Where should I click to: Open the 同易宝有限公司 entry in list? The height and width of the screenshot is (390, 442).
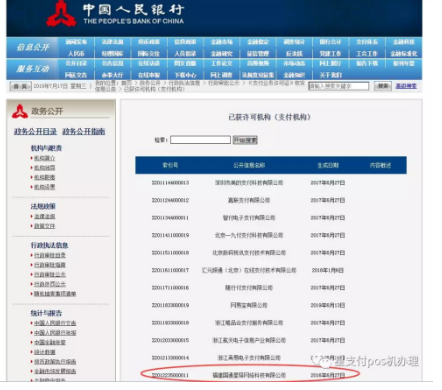(x=249, y=305)
